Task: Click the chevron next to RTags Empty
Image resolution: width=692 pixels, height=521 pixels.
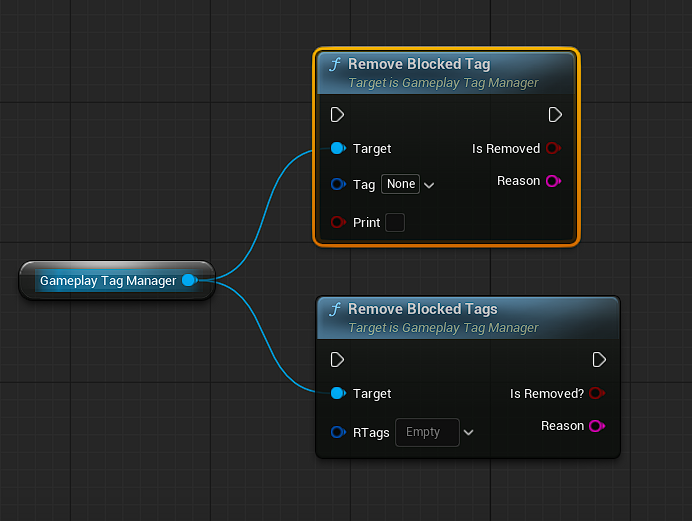Action: [x=468, y=433]
